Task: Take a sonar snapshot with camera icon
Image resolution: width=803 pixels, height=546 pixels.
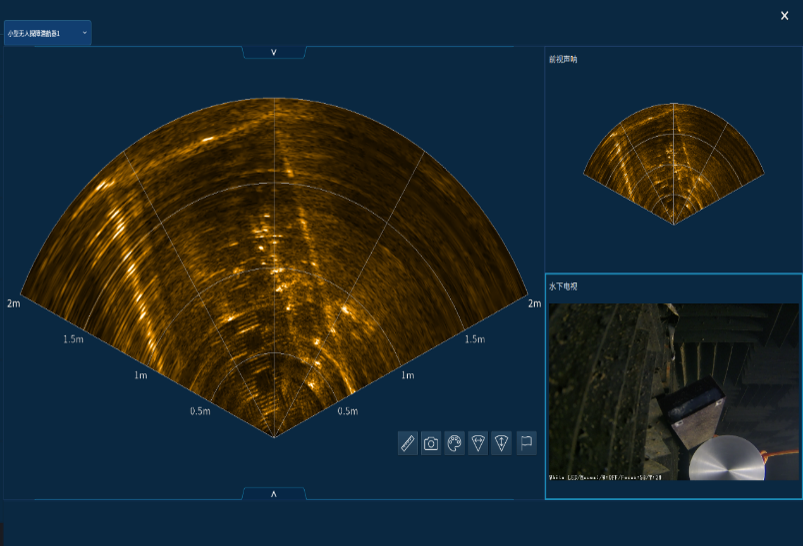Action: click(x=431, y=443)
